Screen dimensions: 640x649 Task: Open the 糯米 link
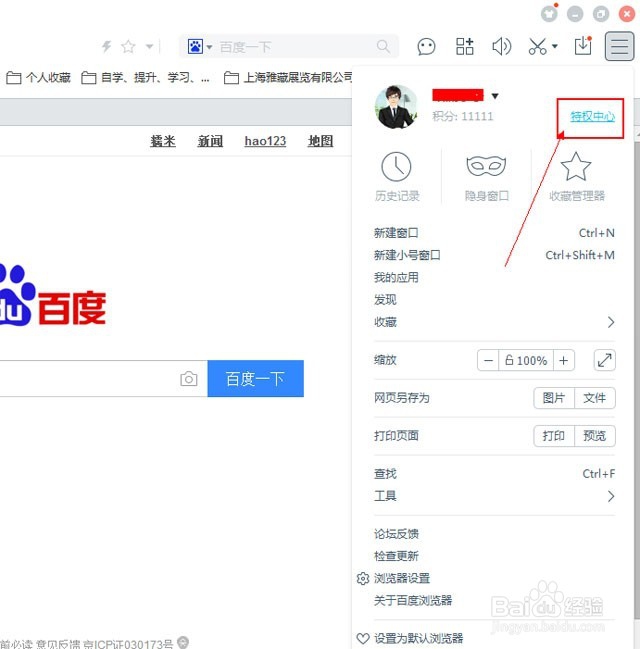coord(163,141)
